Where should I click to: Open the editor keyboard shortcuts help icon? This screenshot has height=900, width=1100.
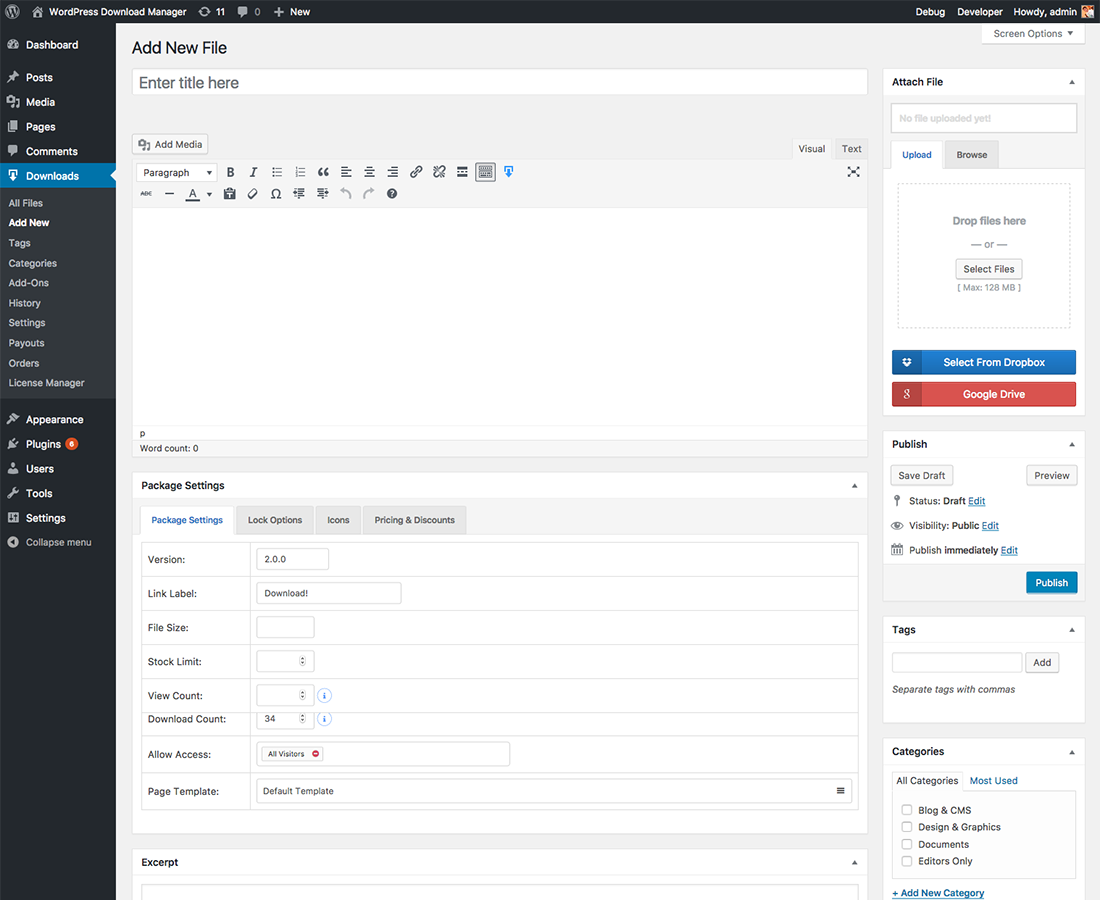(392, 194)
